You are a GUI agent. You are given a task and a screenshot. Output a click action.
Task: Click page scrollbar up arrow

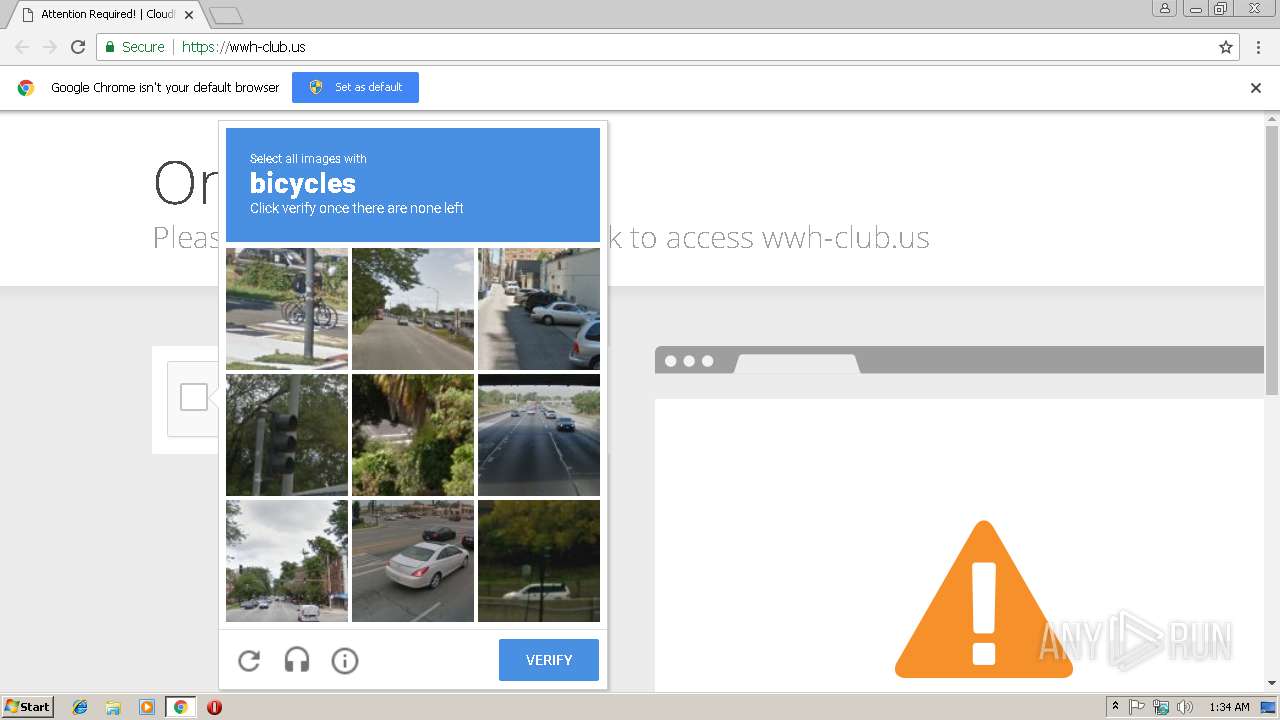[x=1272, y=119]
